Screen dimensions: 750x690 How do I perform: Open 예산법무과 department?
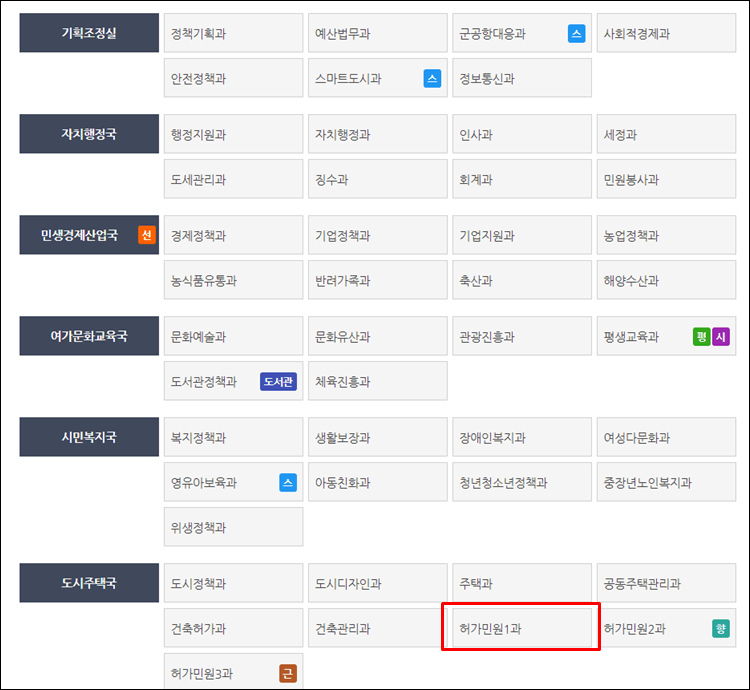pos(378,33)
